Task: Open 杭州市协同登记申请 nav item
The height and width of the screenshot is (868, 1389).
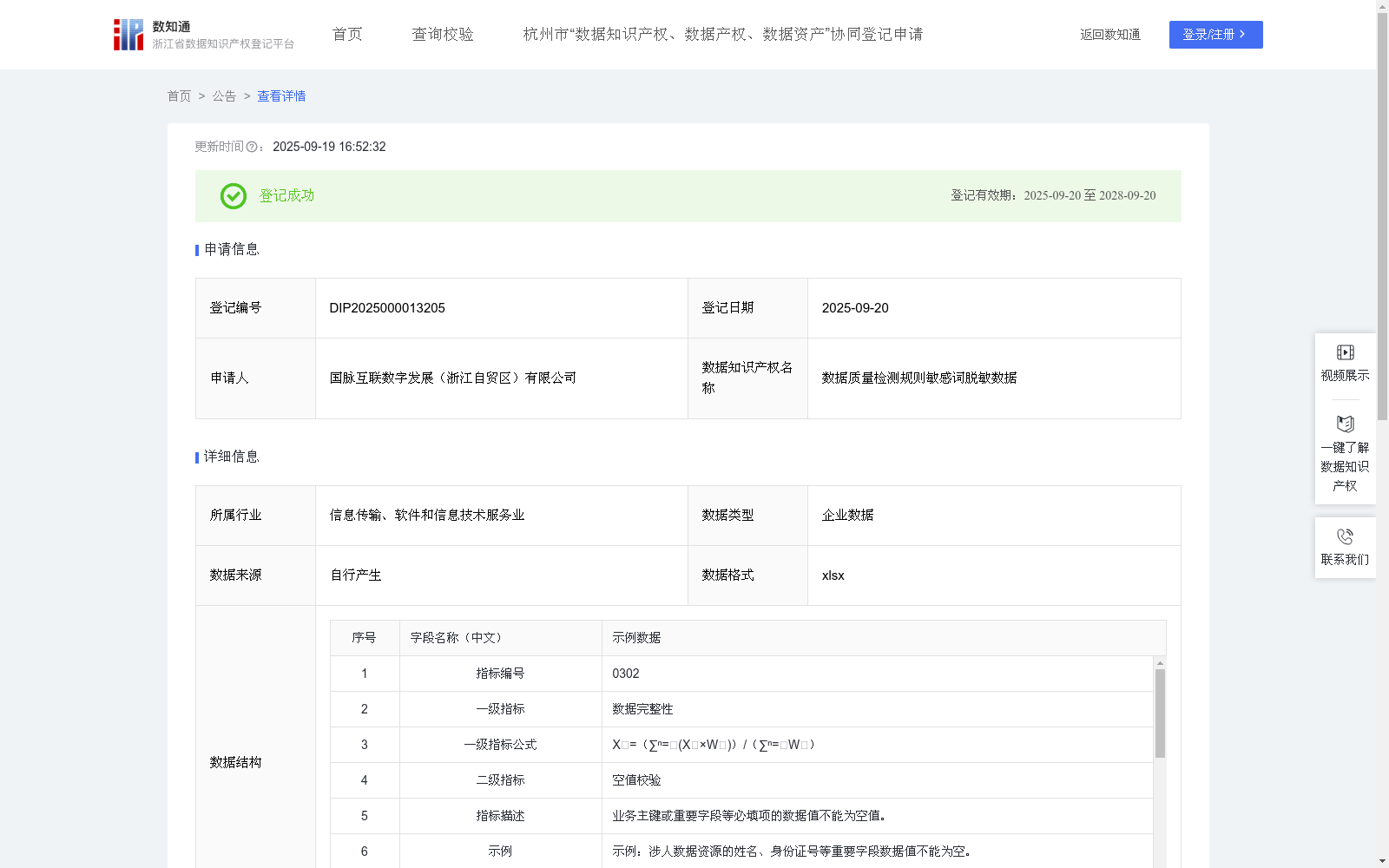Action: click(723, 34)
